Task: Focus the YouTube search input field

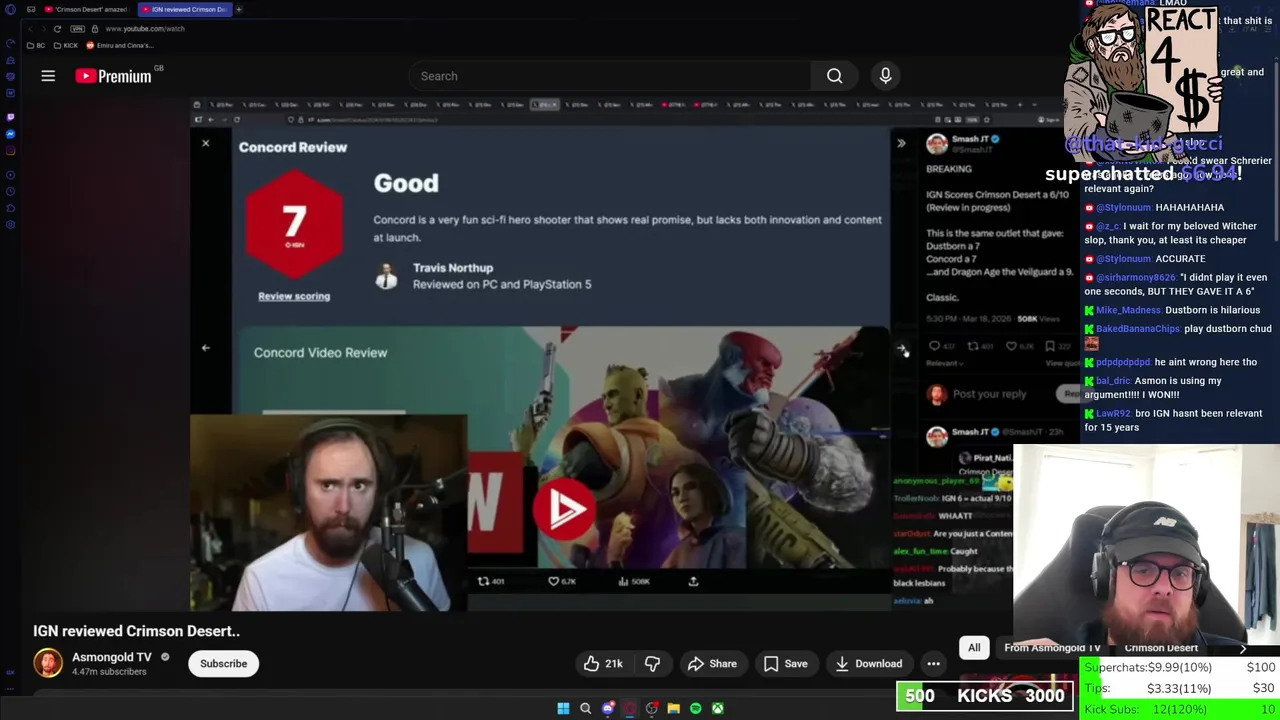Action: tap(610, 76)
